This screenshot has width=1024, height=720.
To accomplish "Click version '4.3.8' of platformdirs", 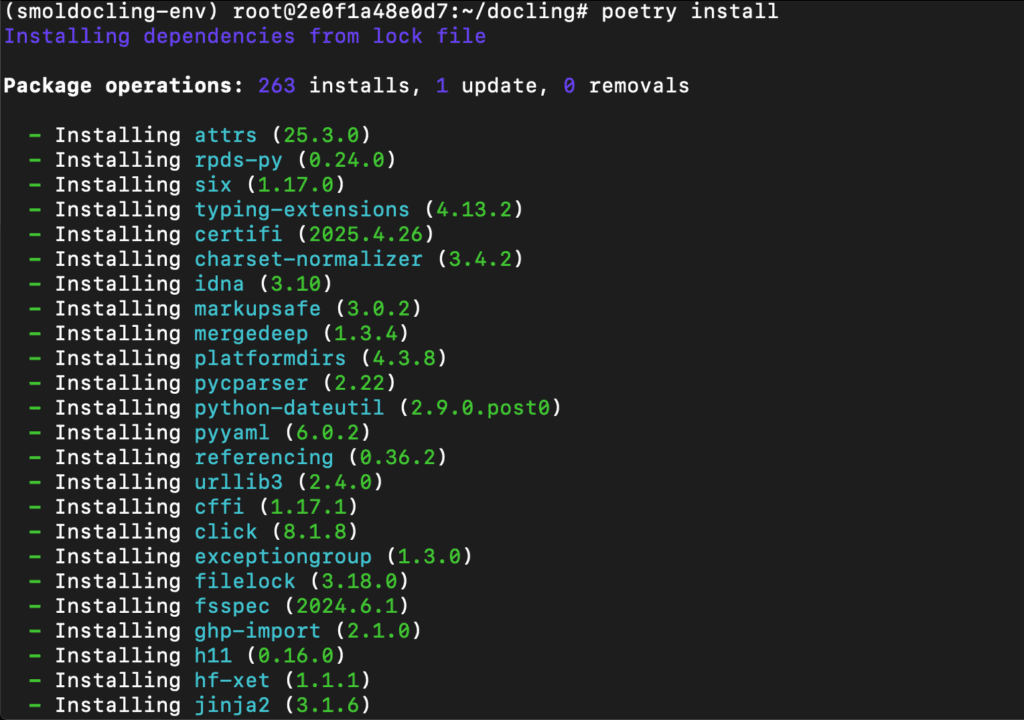I will (x=404, y=358).
